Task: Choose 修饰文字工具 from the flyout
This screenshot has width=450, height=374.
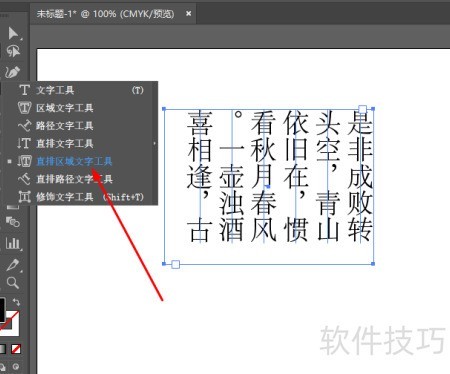Action: [80, 197]
